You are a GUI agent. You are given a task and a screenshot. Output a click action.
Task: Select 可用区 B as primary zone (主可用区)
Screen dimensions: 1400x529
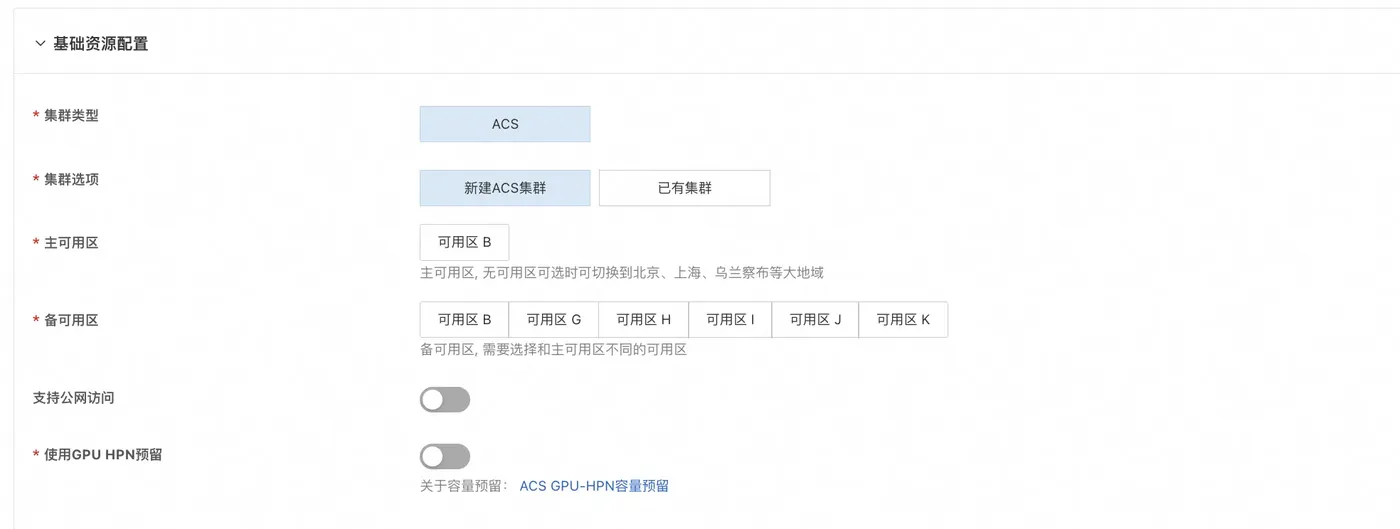pyautogui.click(x=464, y=242)
